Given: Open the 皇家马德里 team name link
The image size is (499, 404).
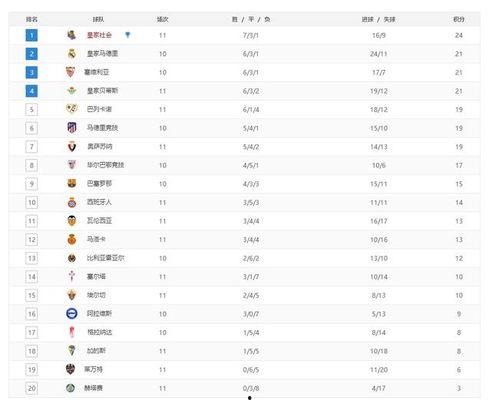Looking at the screenshot, I should (x=102, y=54).
